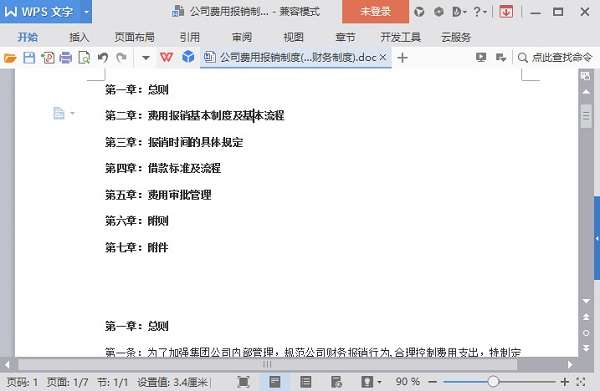Save the document with the disk icon
This screenshot has height=391, width=600.
point(29,58)
